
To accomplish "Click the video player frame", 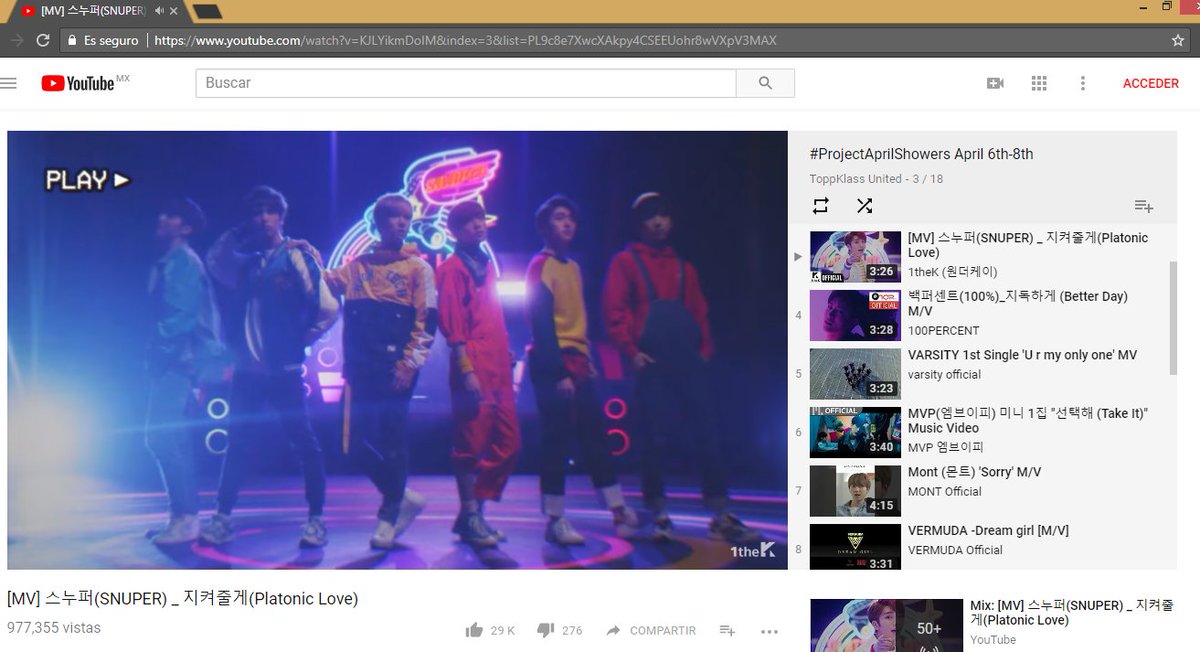I will 397,350.
